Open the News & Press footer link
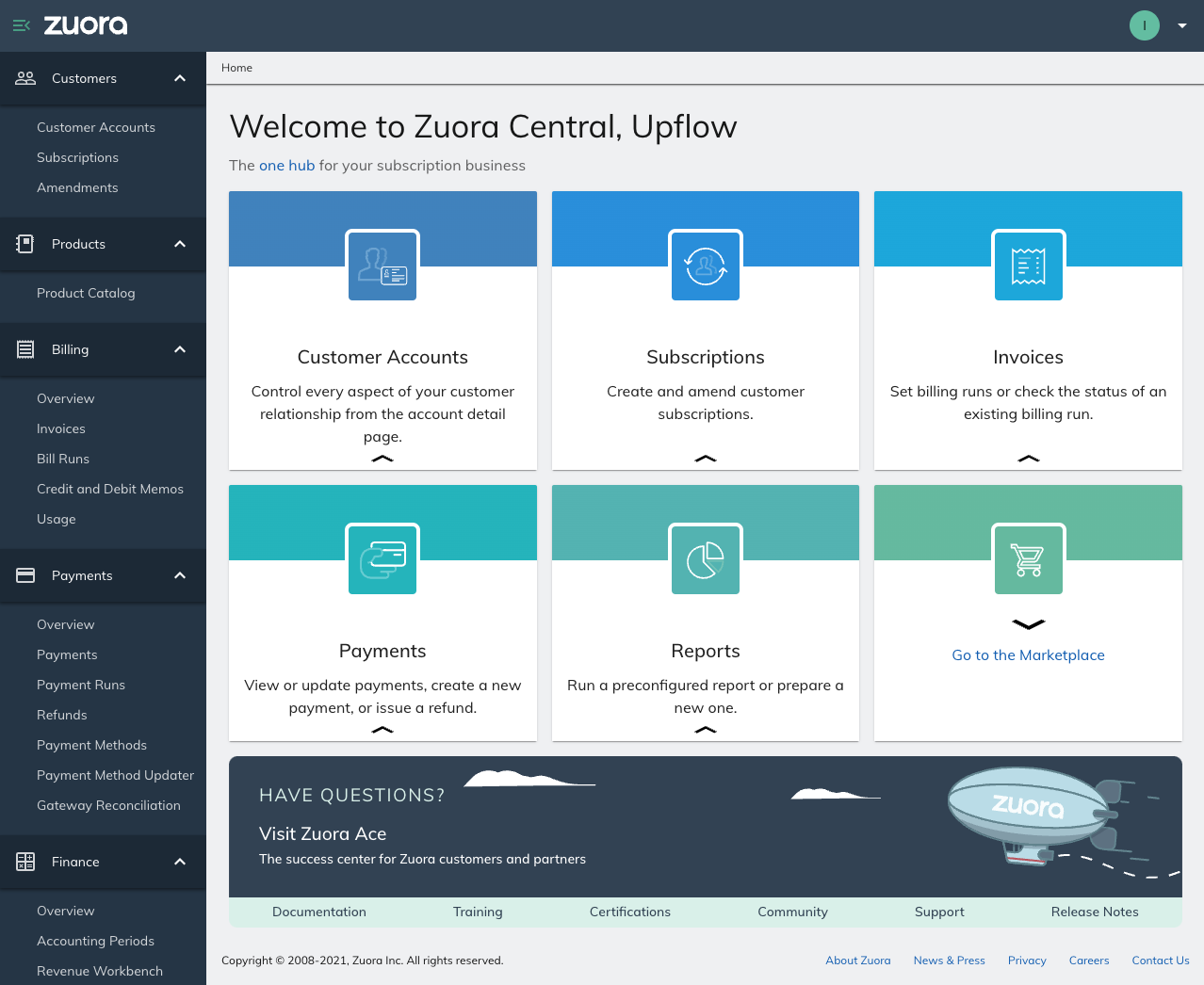Viewport: 1204px width, 985px height. pyautogui.click(x=950, y=961)
